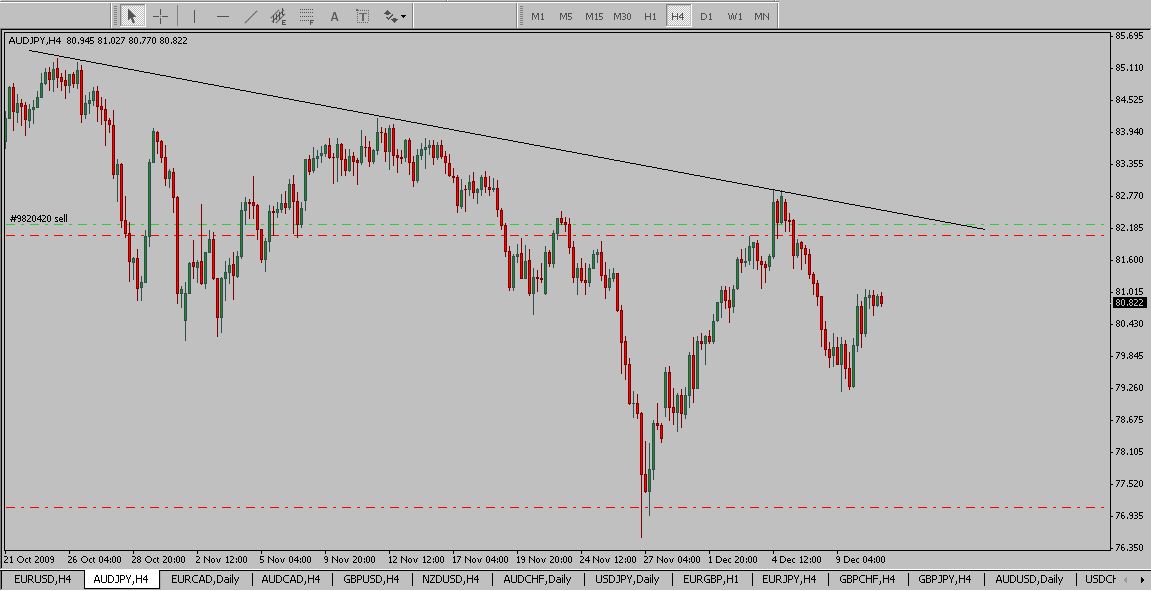Open the USDJPY,Daily chart tab

pyautogui.click(x=627, y=579)
